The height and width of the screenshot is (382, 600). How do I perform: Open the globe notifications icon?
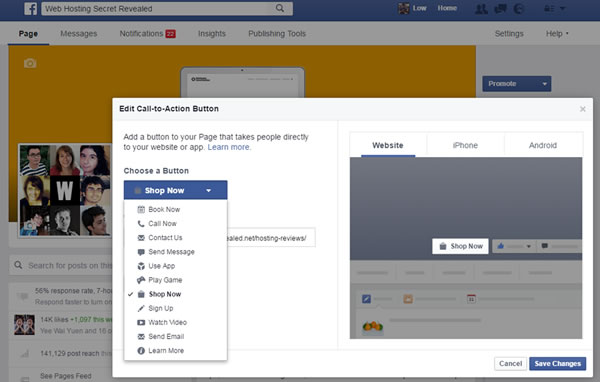coord(518,8)
